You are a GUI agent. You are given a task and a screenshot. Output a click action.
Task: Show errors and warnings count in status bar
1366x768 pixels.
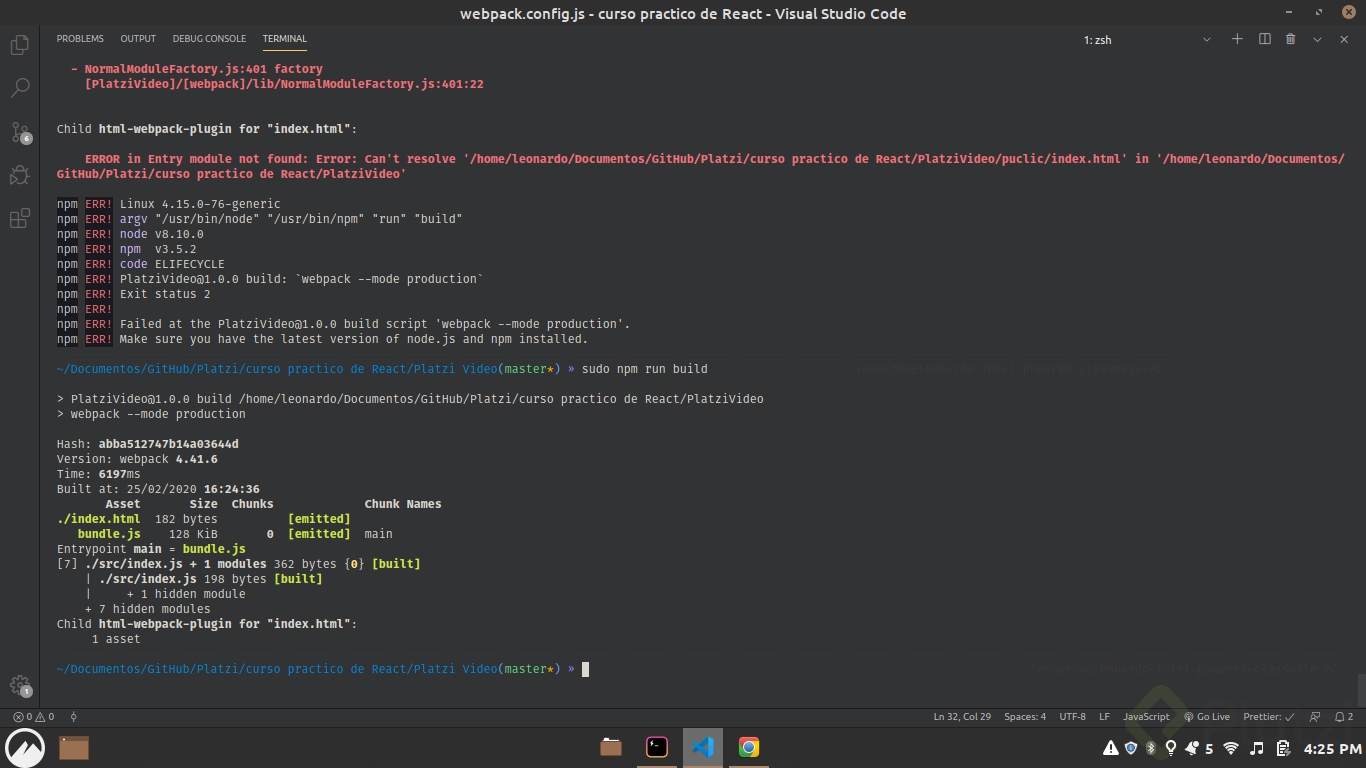pos(33,717)
